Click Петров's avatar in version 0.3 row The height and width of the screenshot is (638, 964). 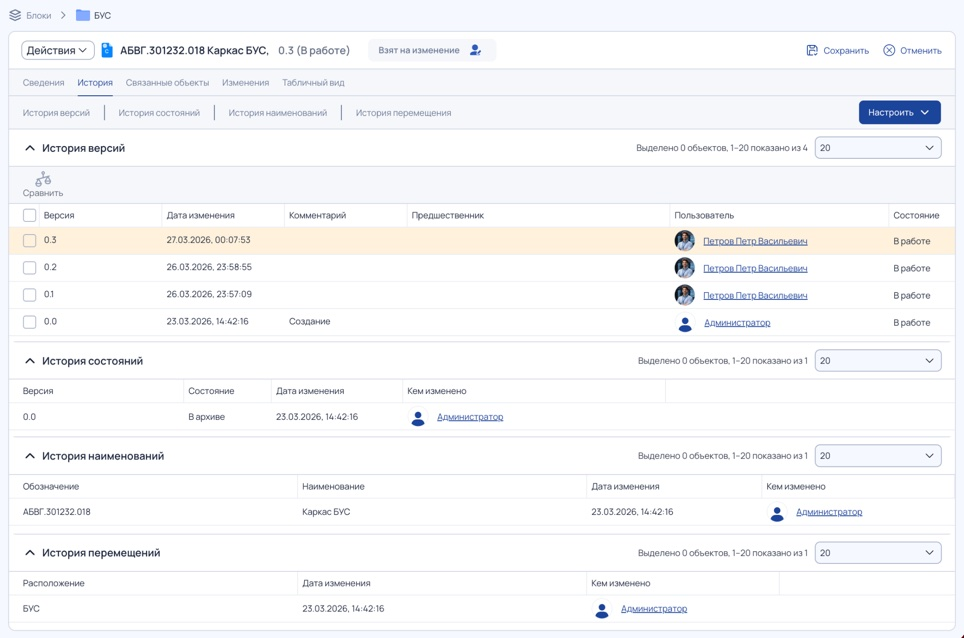click(684, 240)
